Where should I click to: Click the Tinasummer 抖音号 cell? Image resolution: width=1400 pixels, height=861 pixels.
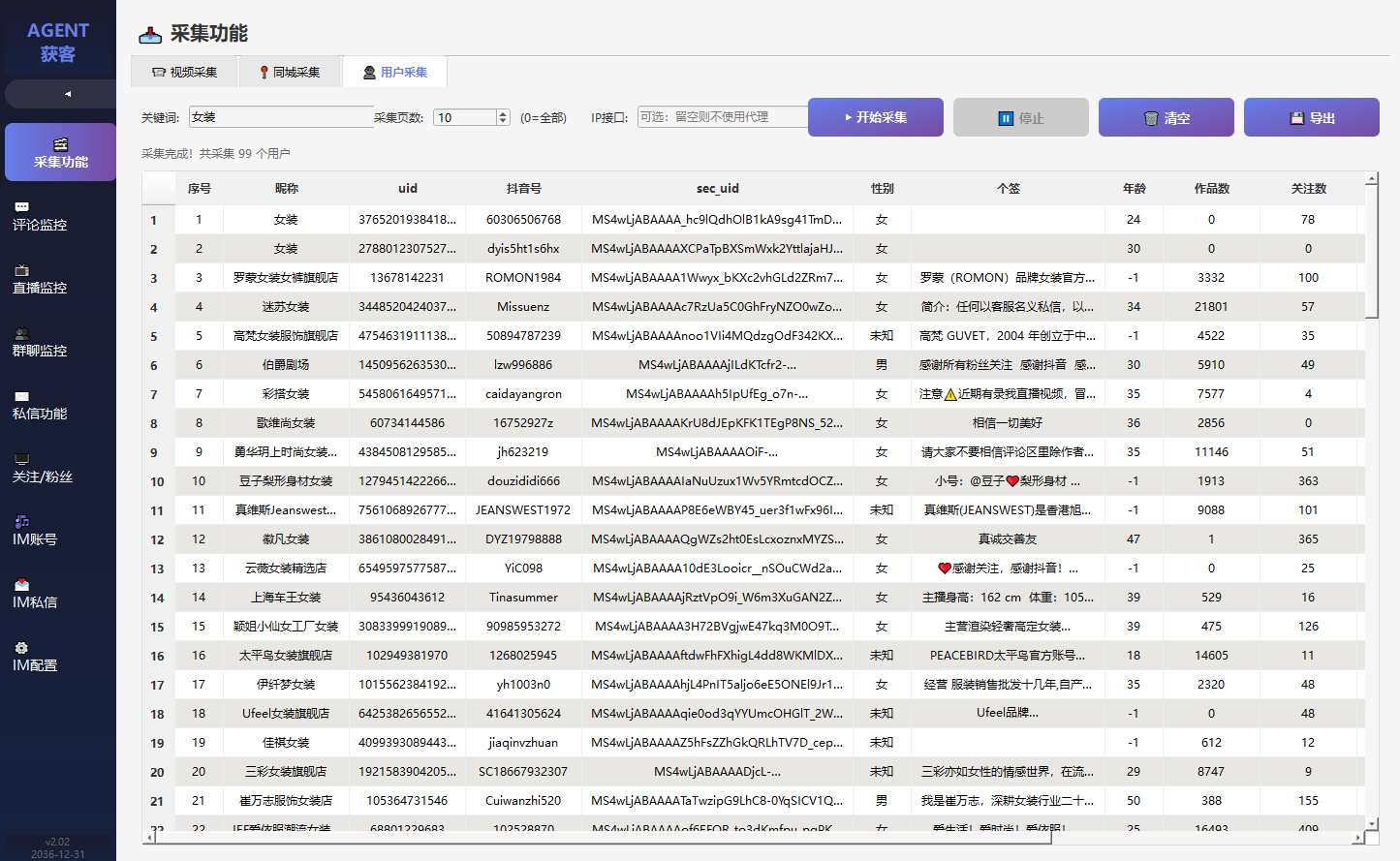point(524,598)
